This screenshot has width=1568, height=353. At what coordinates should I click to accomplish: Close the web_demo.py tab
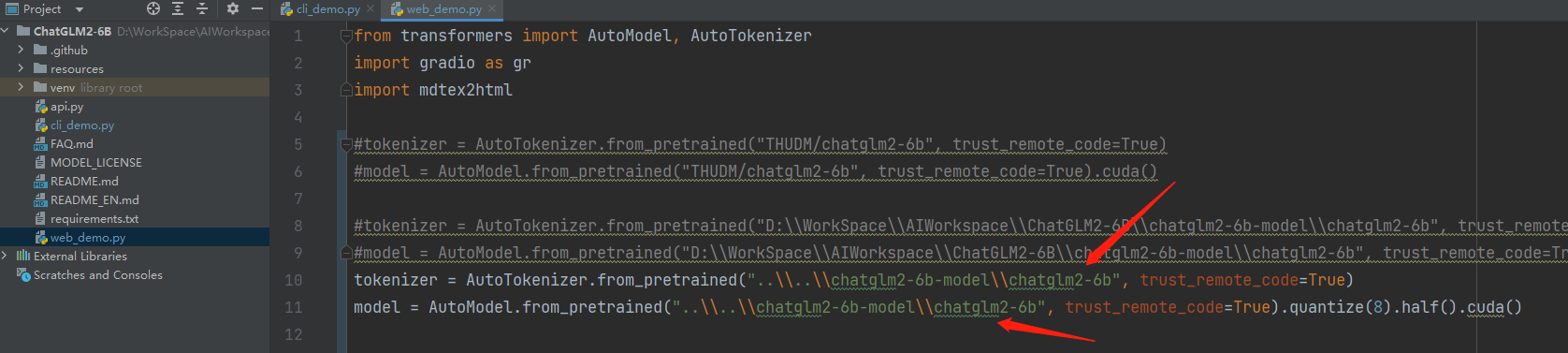(x=492, y=9)
